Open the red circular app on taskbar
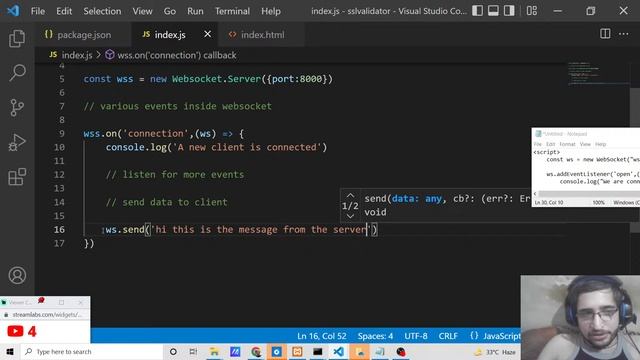 [401, 352]
